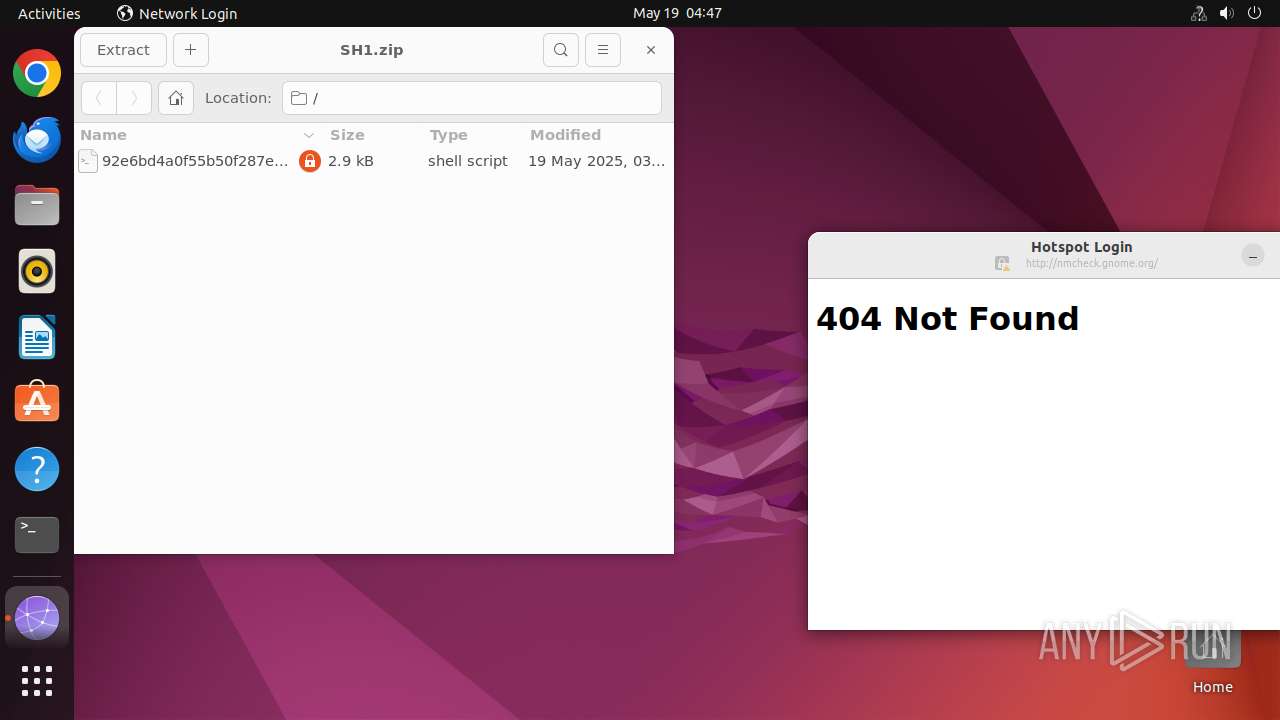The height and width of the screenshot is (720, 1280).
Task: Minimize the Hotspot Login window
Action: (x=1252, y=256)
